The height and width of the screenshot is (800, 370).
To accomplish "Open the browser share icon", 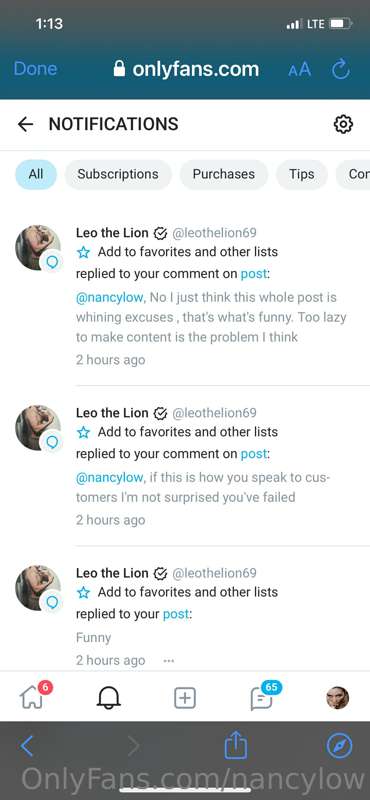I will 236,745.
